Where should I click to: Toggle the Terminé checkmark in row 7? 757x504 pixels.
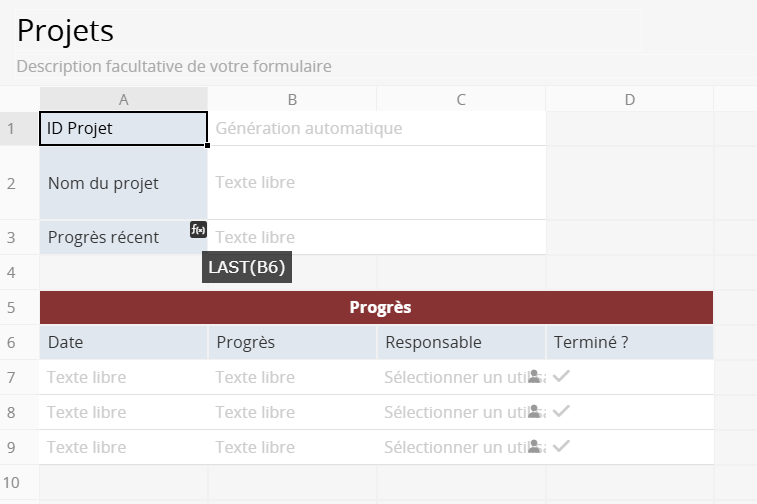(x=562, y=377)
